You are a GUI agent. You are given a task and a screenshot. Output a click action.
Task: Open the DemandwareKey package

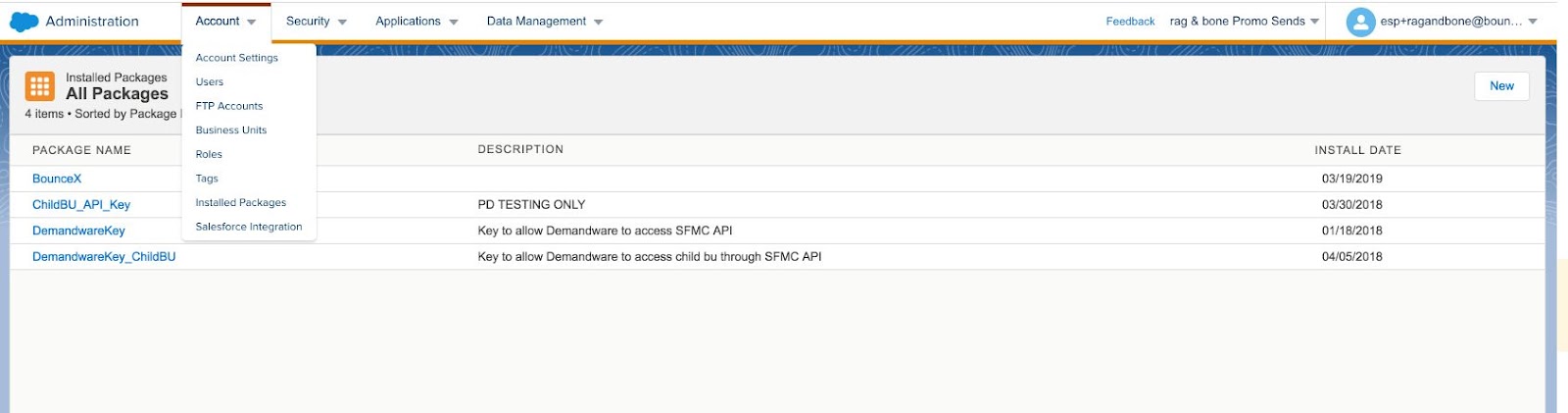coord(78,231)
